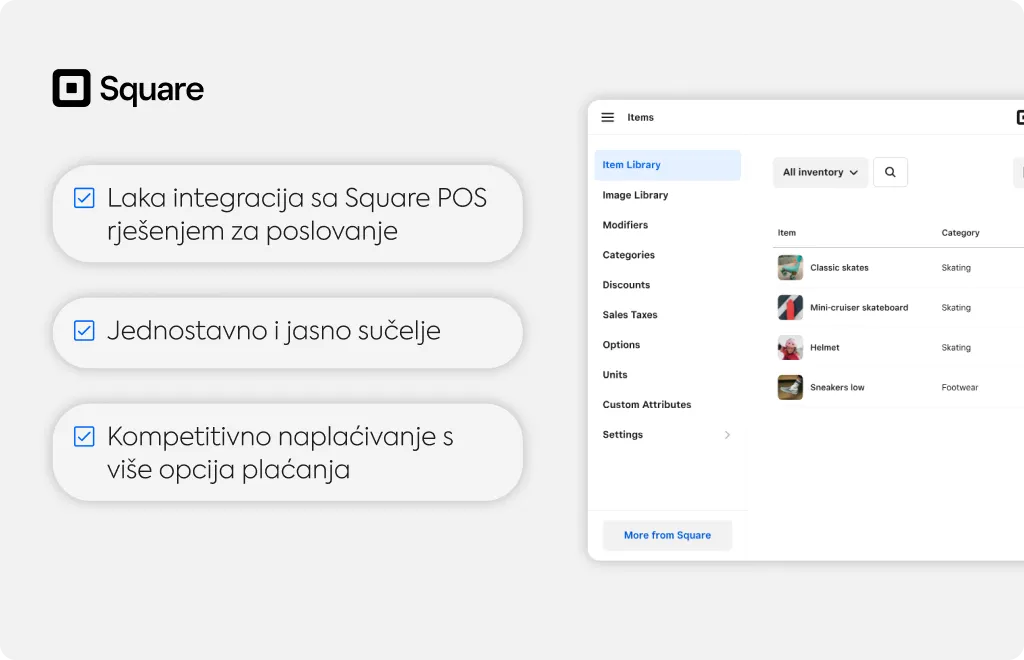The width and height of the screenshot is (1024, 660).
Task: Click Skating category of Mini-cruiser skateboard
Action: point(956,307)
